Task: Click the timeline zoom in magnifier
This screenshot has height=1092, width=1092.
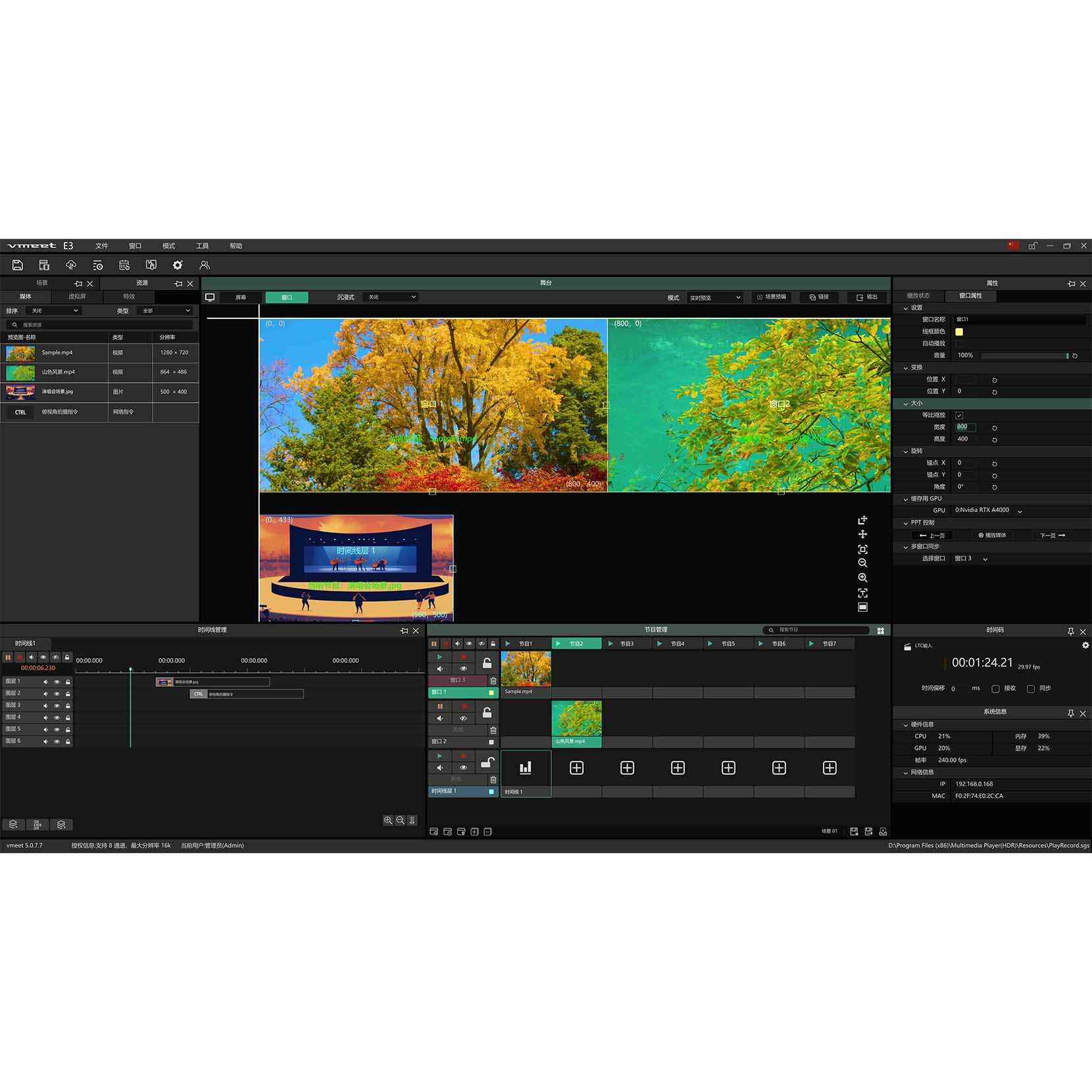Action: tap(388, 820)
